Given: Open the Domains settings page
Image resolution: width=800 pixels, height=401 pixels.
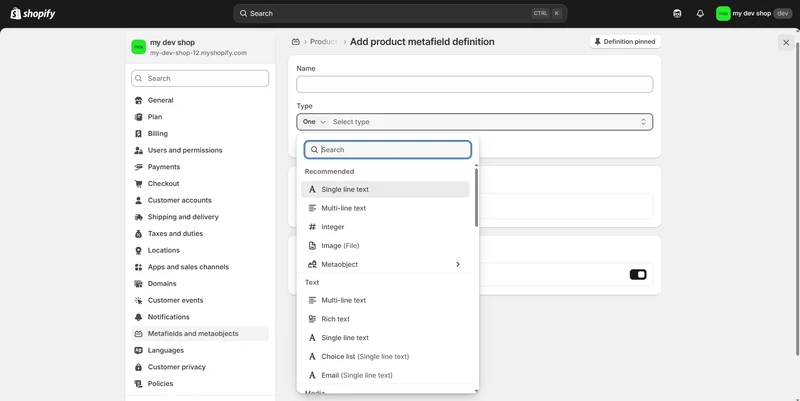Looking at the screenshot, I should pos(200,284).
